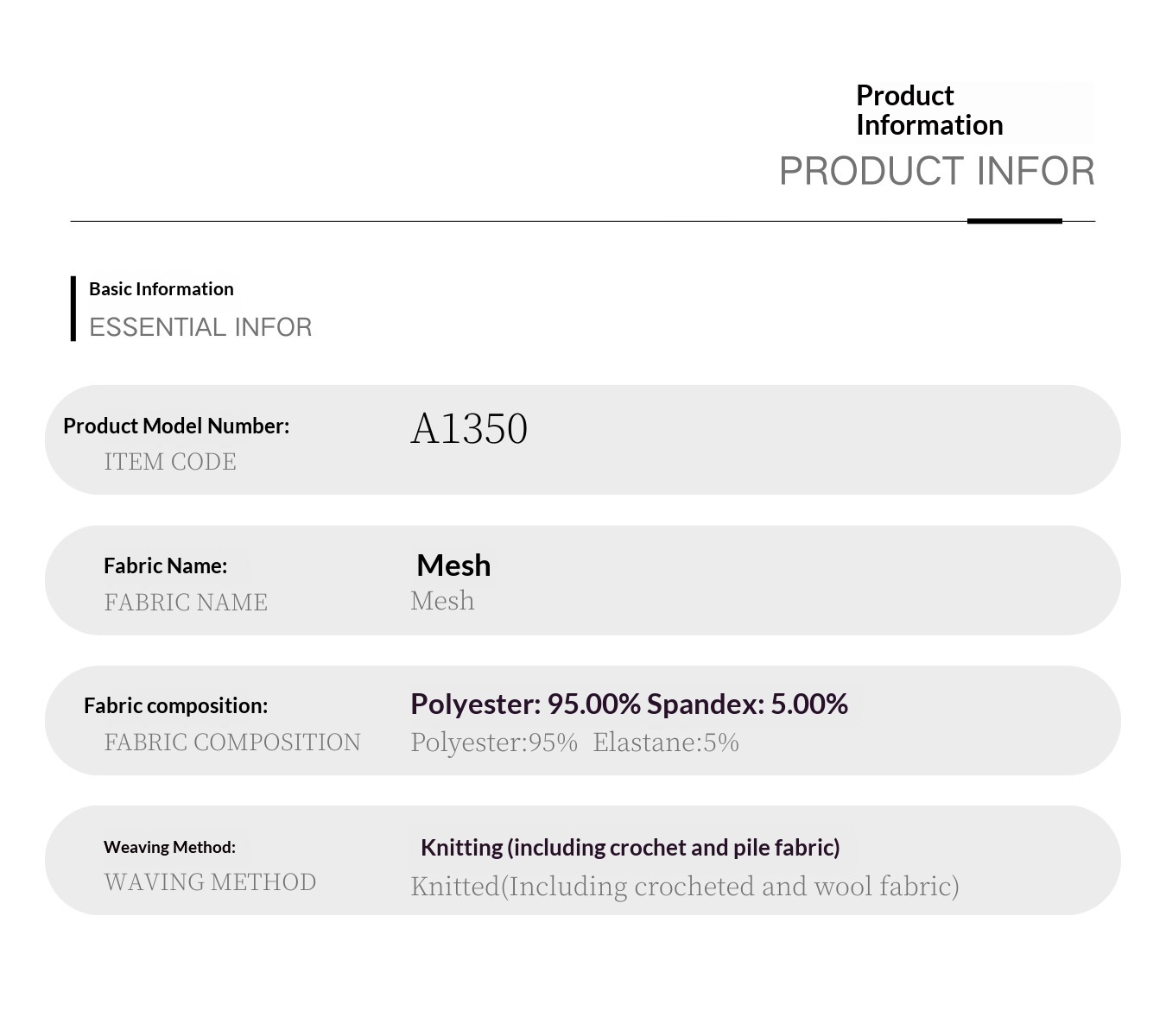The height and width of the screenshot is (1036, 1166).
Task: Select the gray "FABRIC COMPOSITION" caption
Action: click(232, 742)
